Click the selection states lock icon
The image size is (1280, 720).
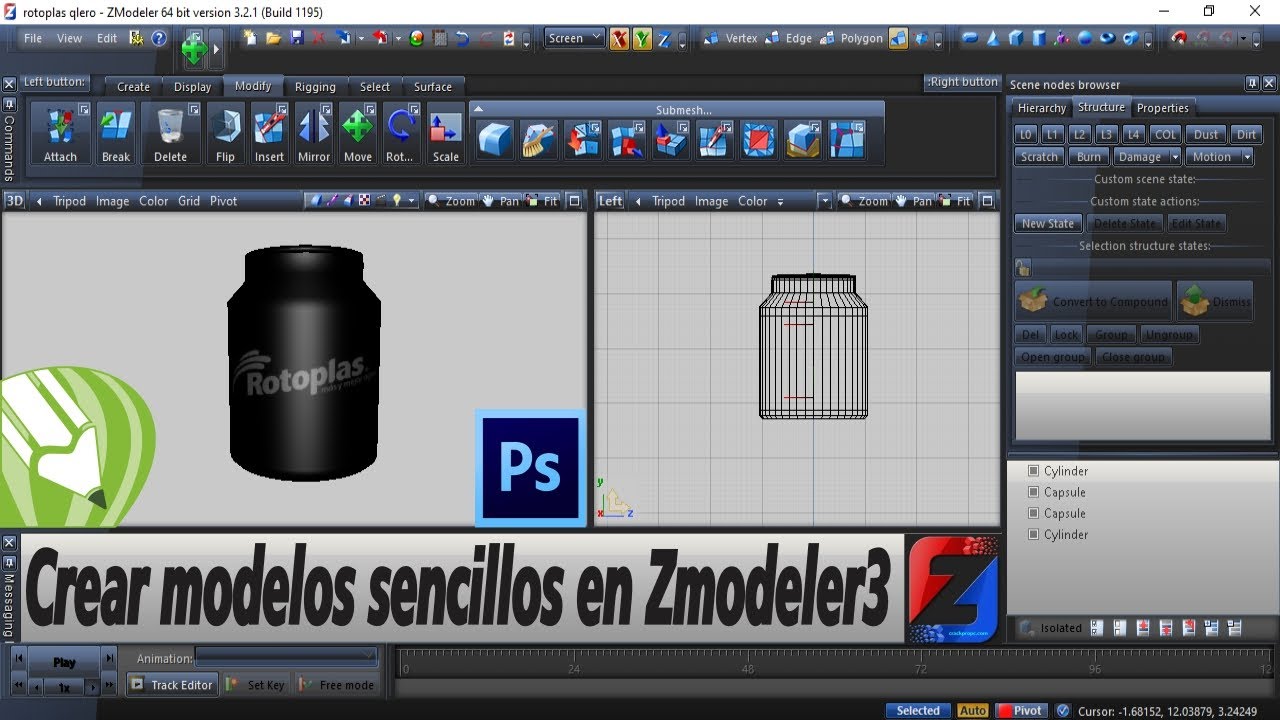(x=1023, y=268)
